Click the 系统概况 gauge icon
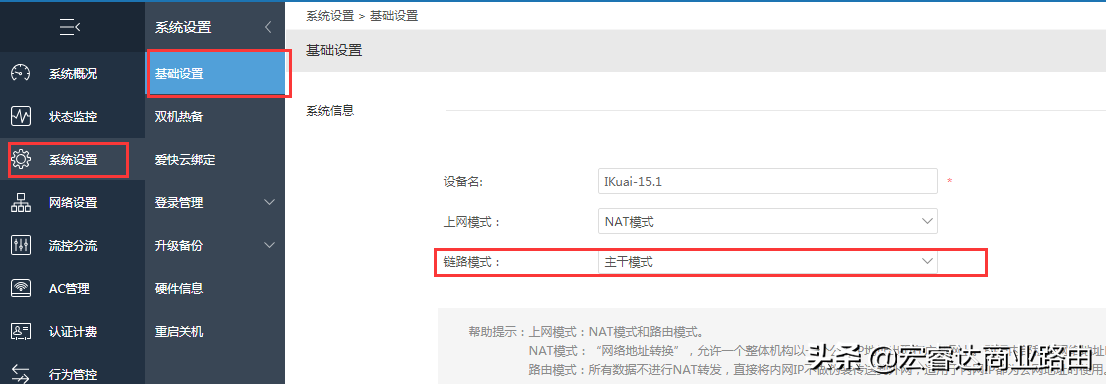Viewport: 1106px width, 384px height. [21, 74]
